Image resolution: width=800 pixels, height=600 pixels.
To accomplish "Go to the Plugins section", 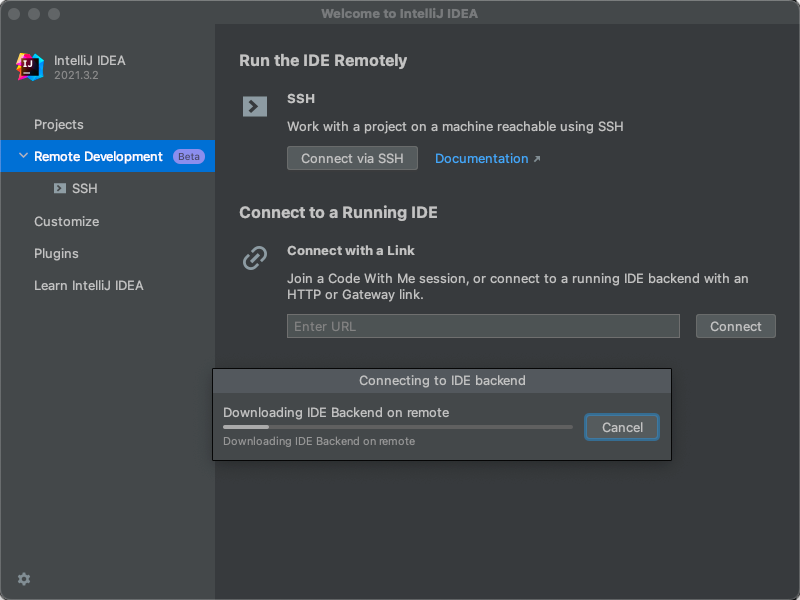I will (x=56, y=253).
